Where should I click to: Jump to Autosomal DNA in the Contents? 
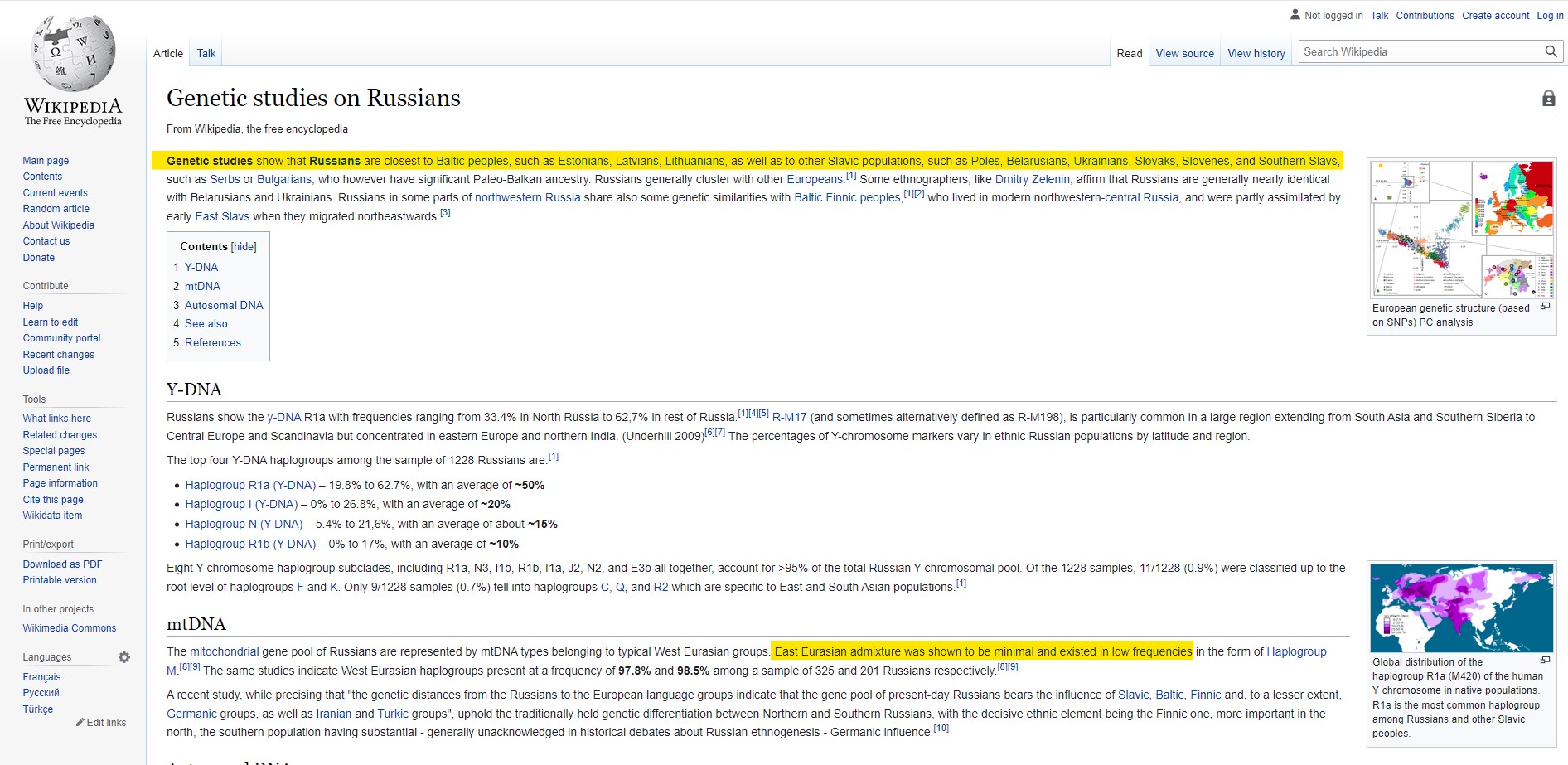pyautogui.click(x=224, y=306)
